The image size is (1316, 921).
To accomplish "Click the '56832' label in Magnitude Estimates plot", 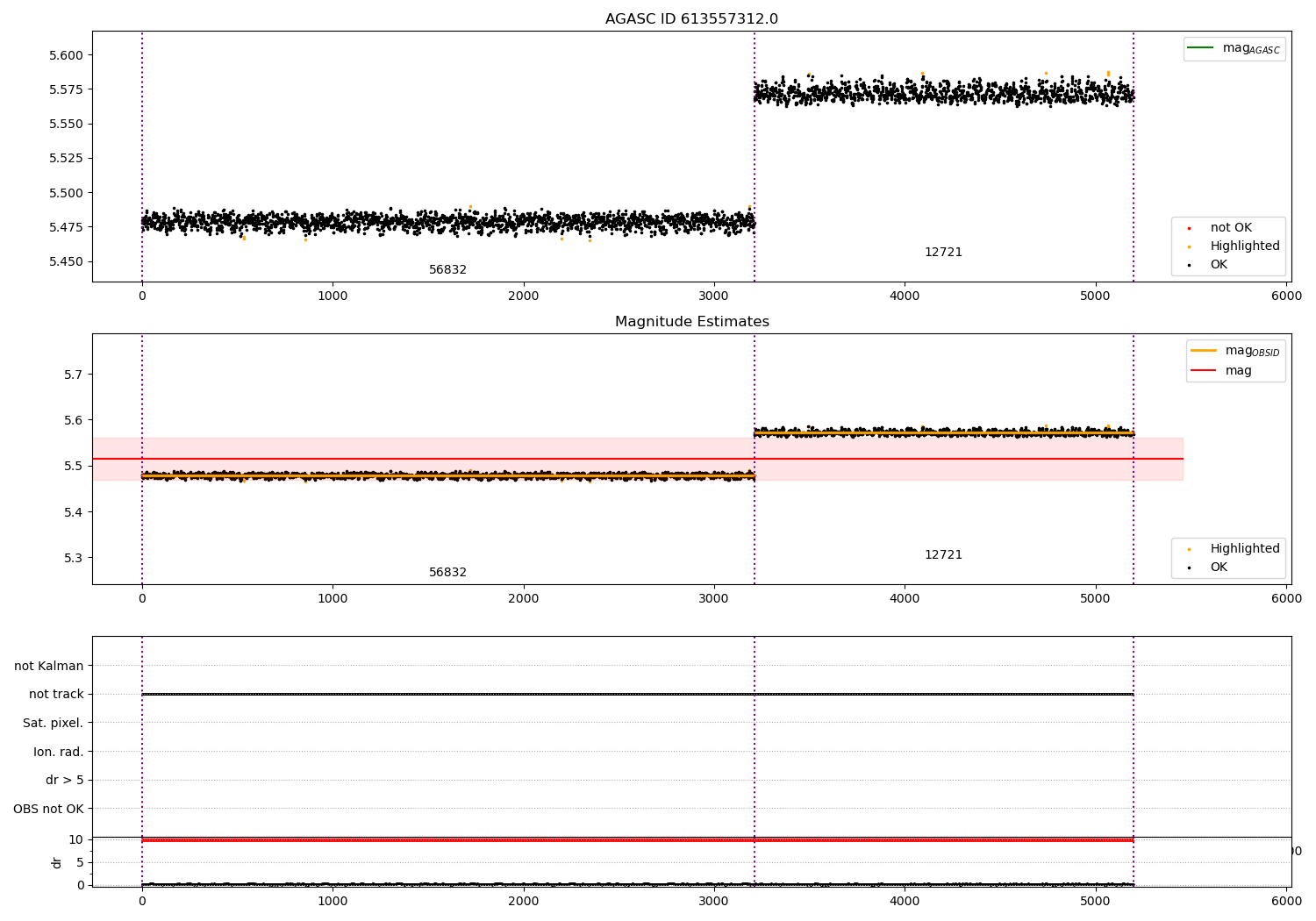I will point(447,572).
